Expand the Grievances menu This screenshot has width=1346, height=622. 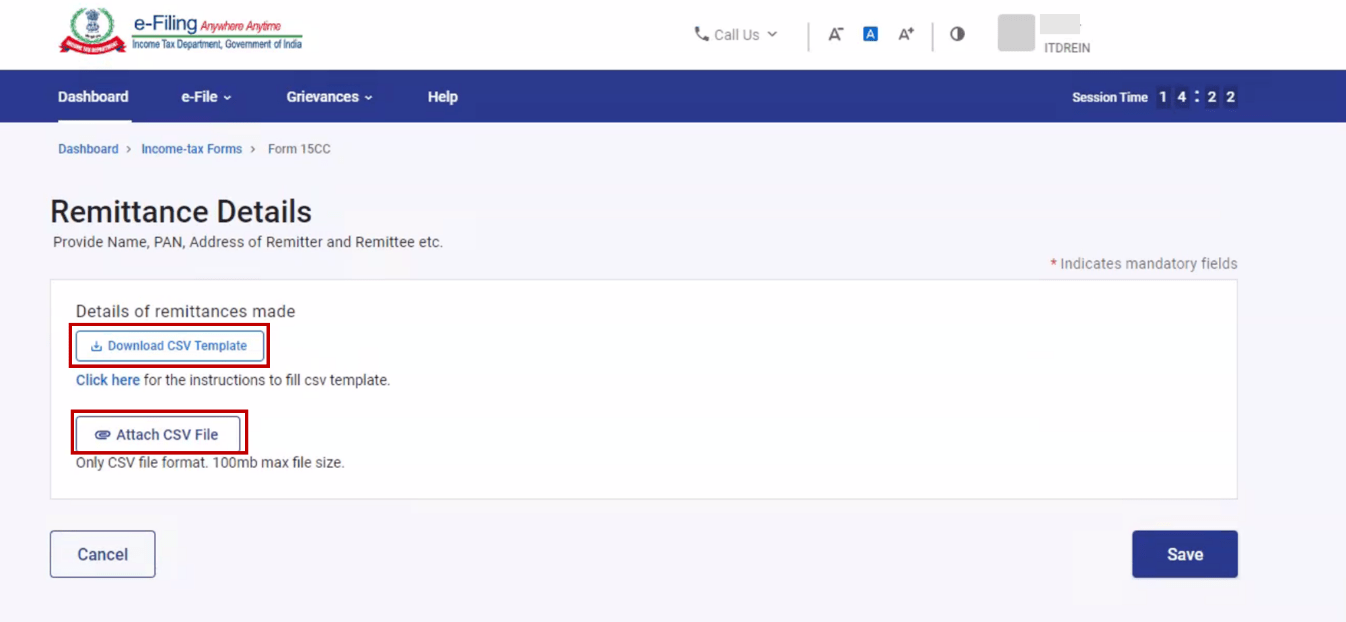point(329,97)
